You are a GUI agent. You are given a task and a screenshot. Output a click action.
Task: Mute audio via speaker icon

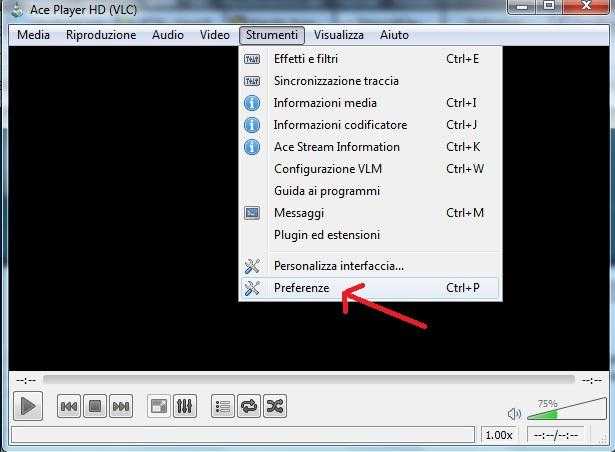pyautogui.click(x=514, y=414)
